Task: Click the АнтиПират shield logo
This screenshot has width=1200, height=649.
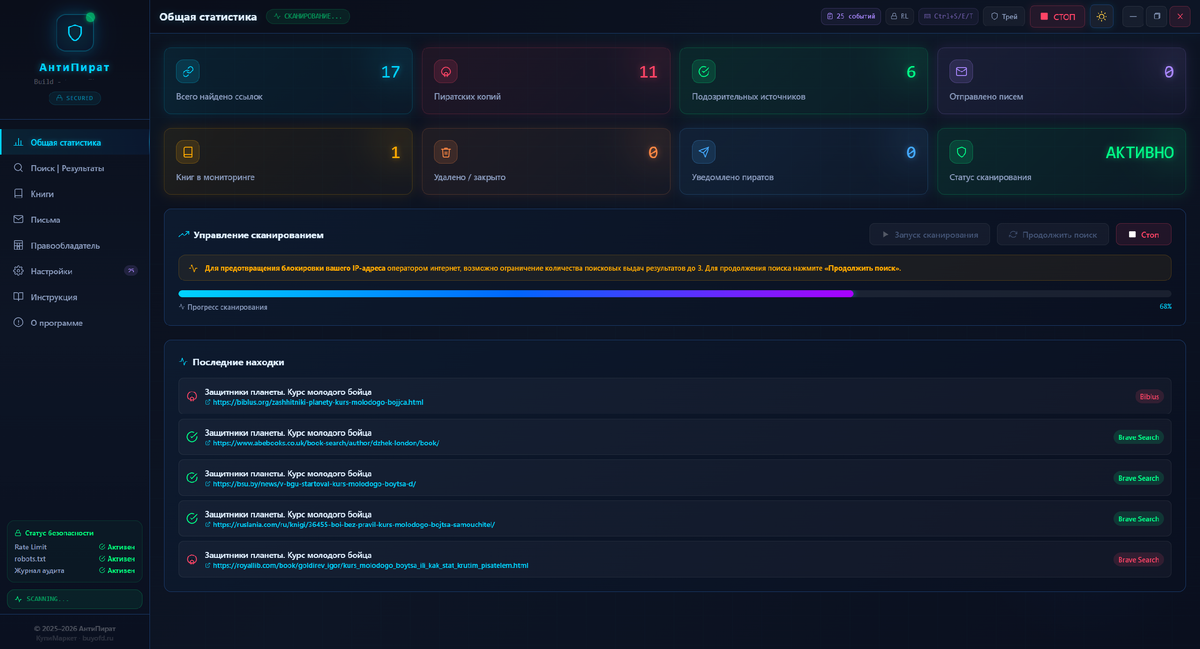Action: coord(74,31)
